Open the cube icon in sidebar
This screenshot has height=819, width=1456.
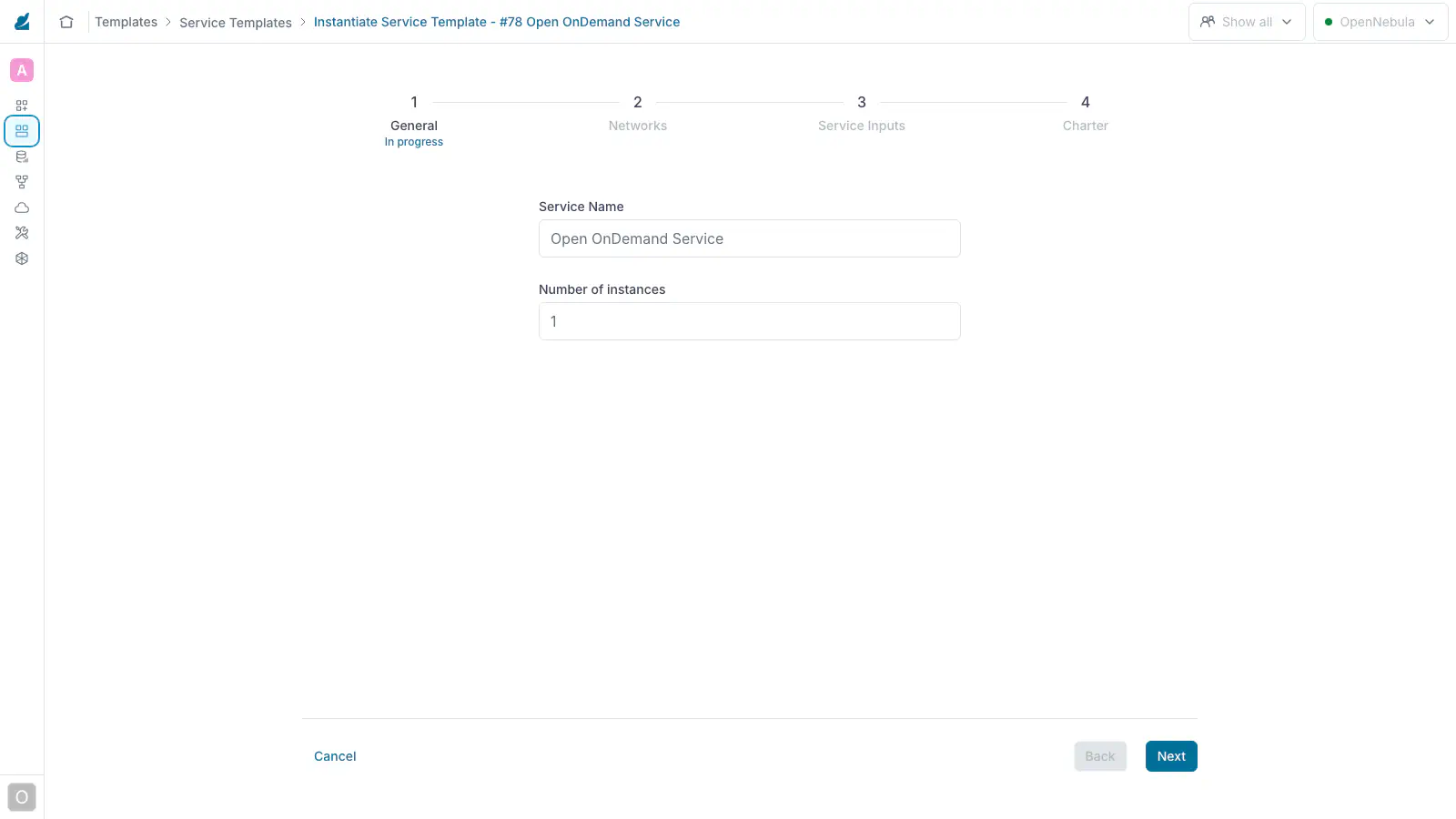tap(22, 258)
